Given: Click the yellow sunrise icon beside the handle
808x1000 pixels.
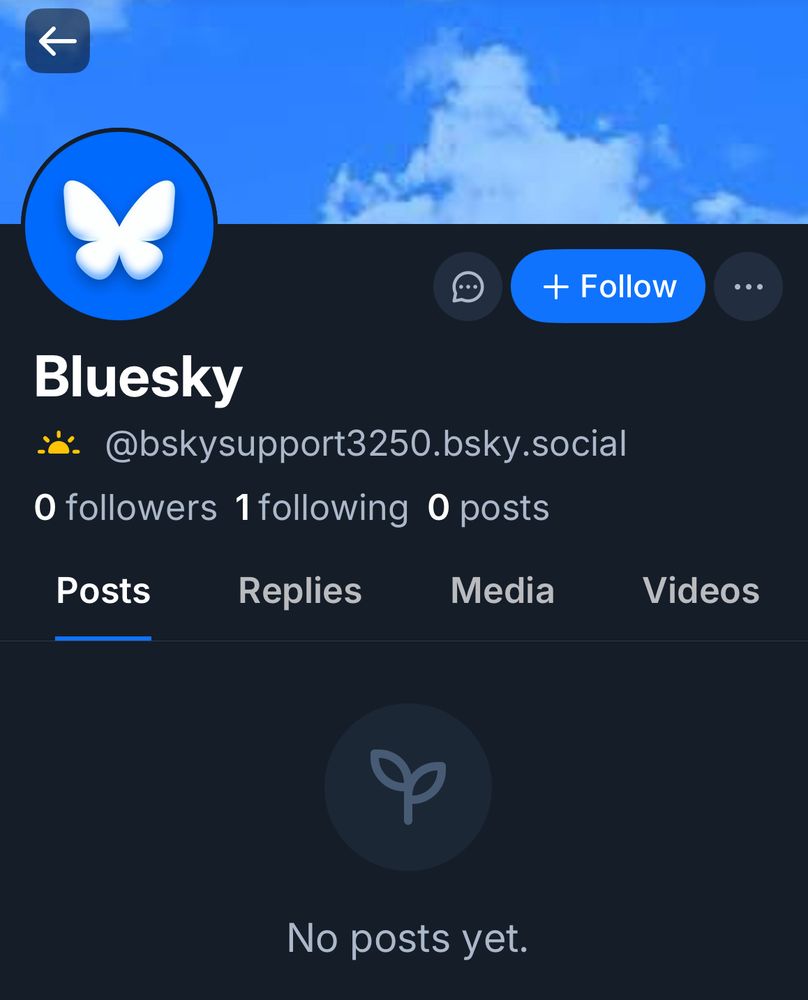Looking at the screenshot, I should click(x=59, y=444).
